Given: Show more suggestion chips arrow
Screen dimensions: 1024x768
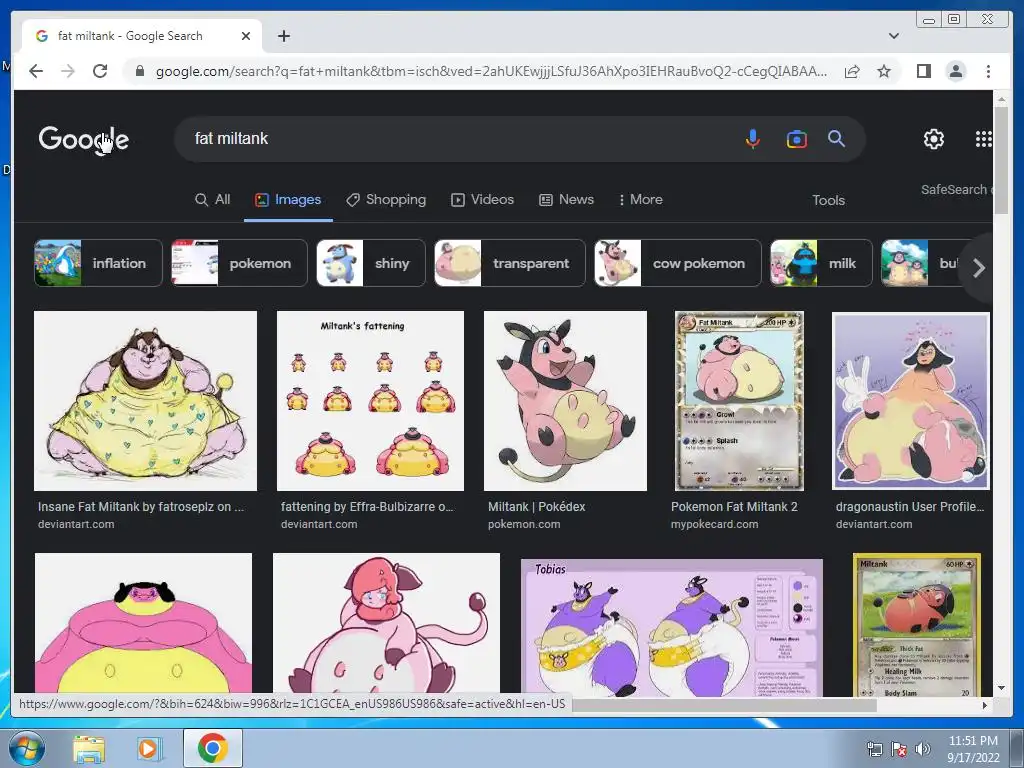Looking at the screenshot, I should [x=978, y=268].
